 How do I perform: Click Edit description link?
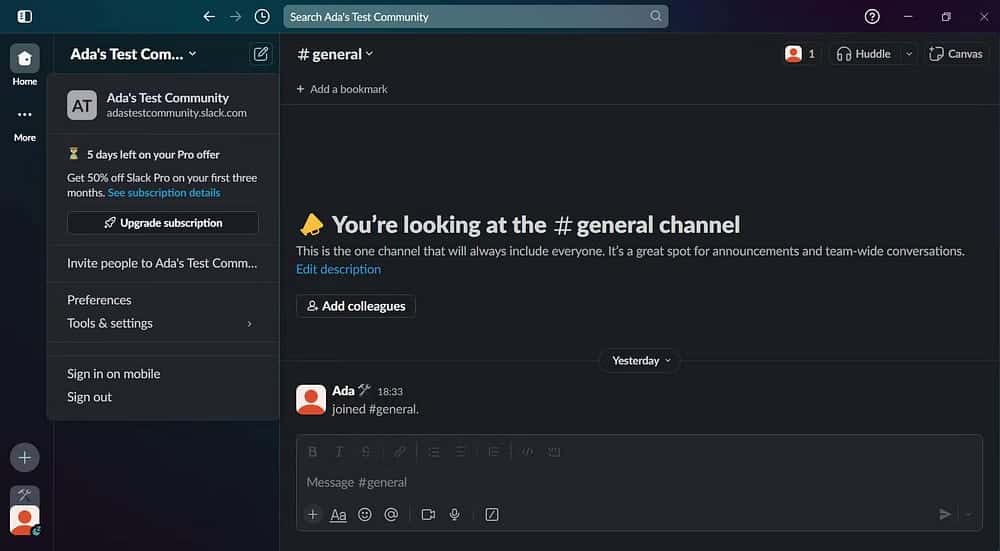pos(339,269)
